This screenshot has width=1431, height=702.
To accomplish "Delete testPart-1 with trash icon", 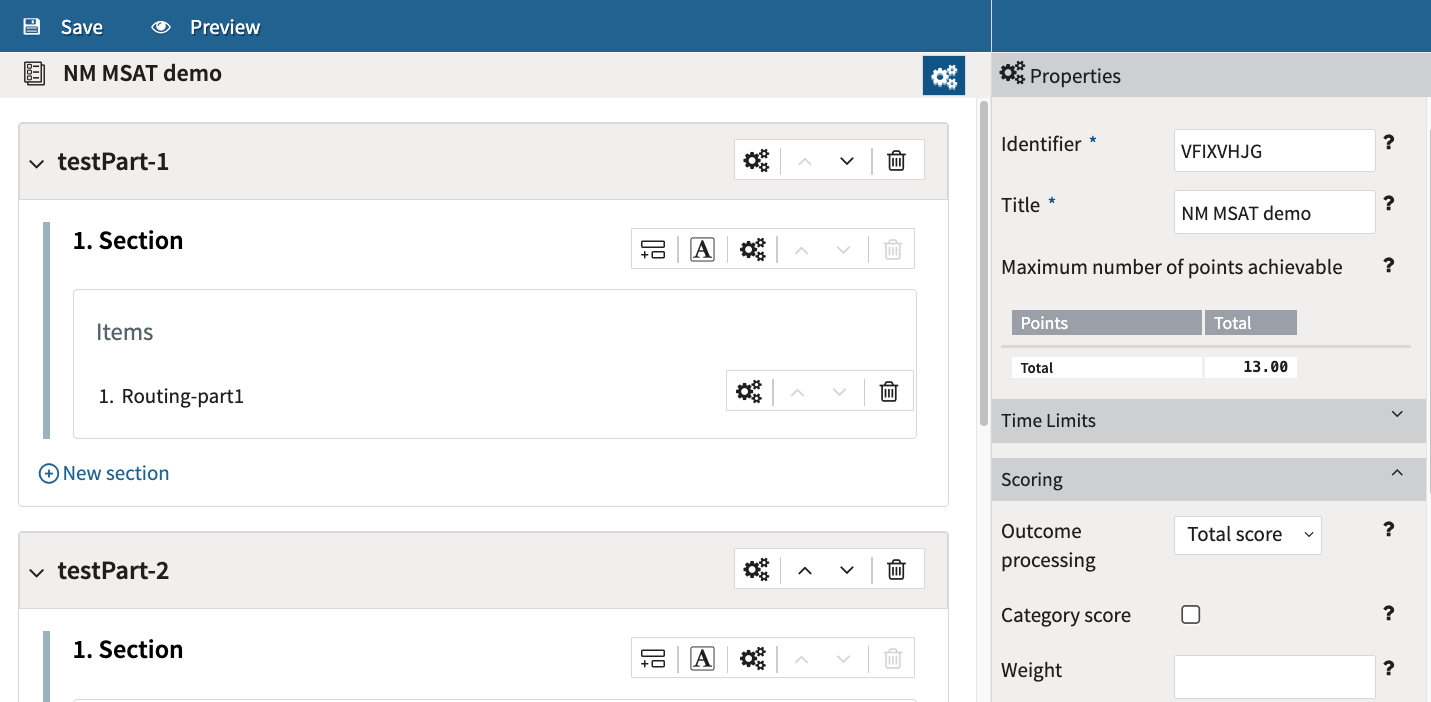I will coord(897,161).
